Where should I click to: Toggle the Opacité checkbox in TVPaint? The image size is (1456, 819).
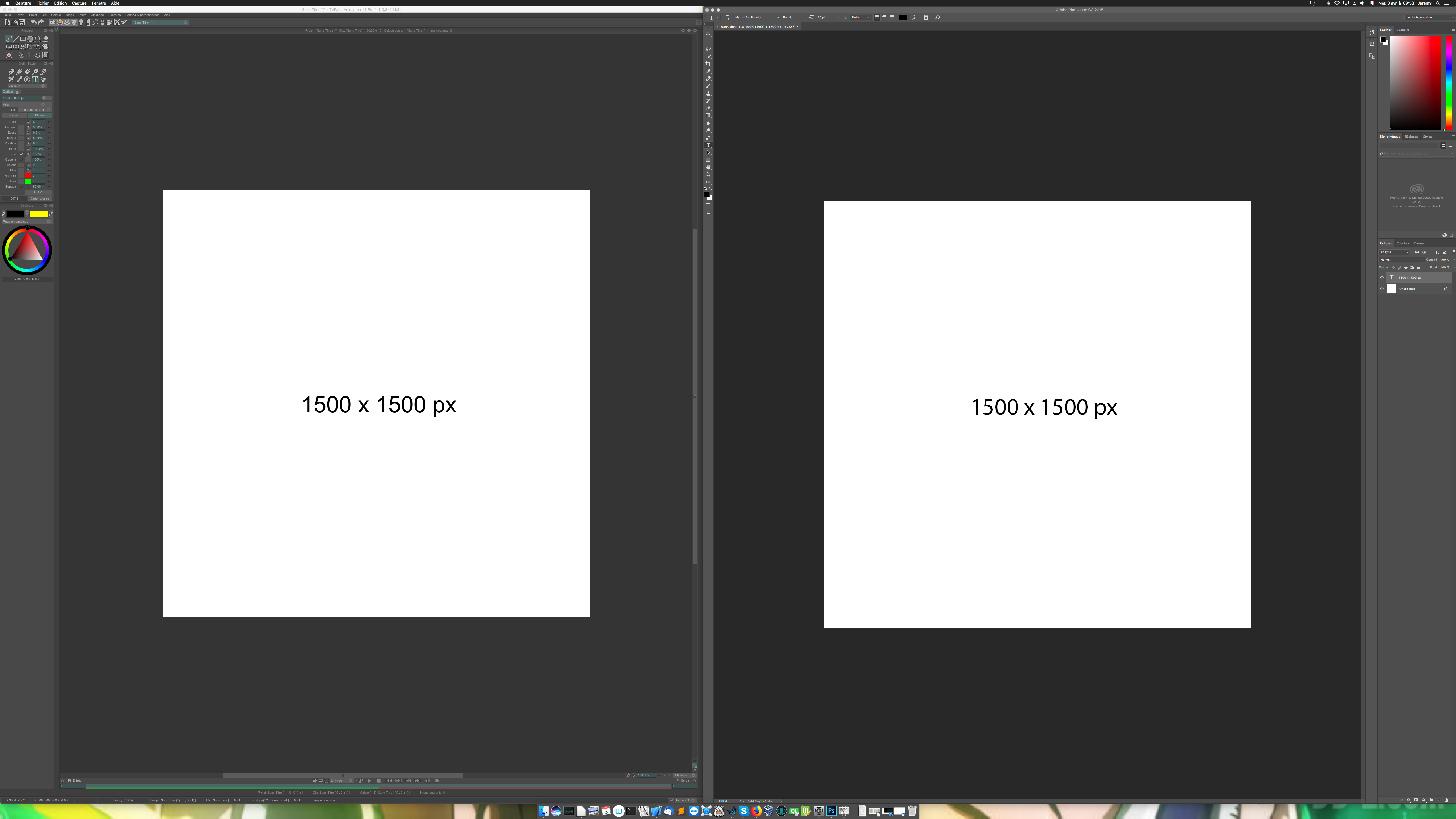tap(22, 160)
